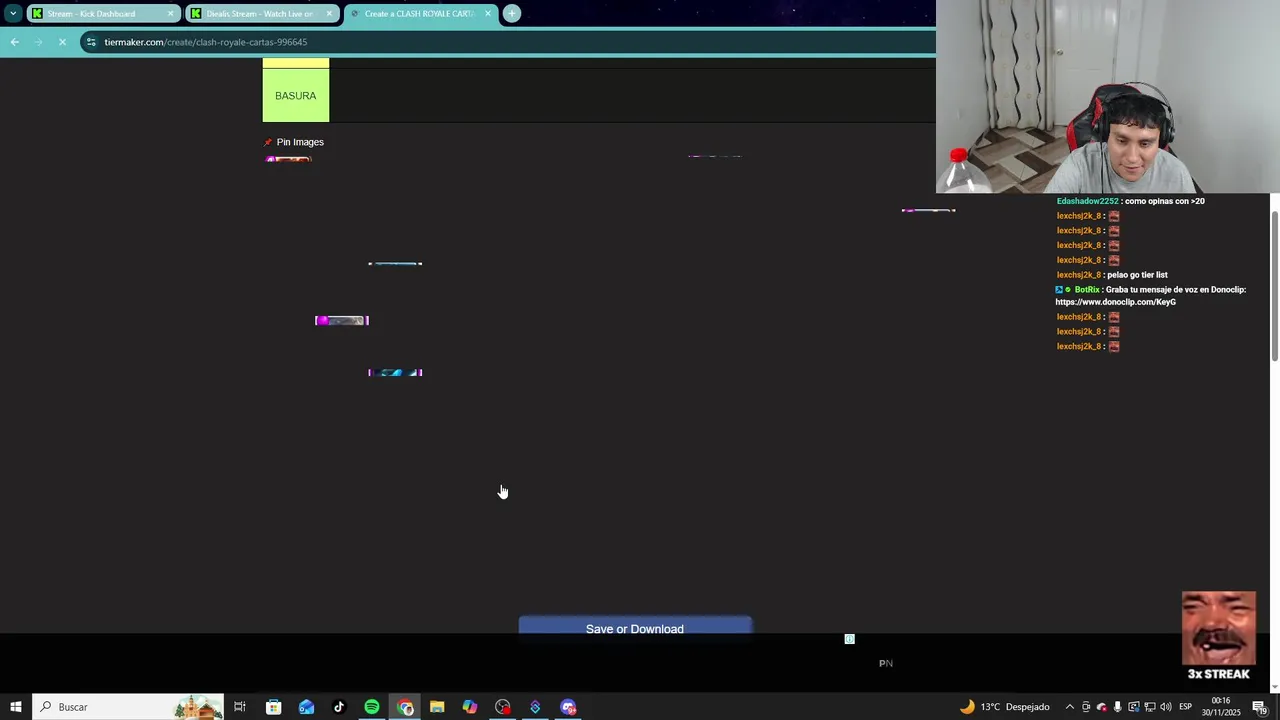Open Spotify from the taskbar
Viewport: 1280px width, 720px height.
pos(372,707)
